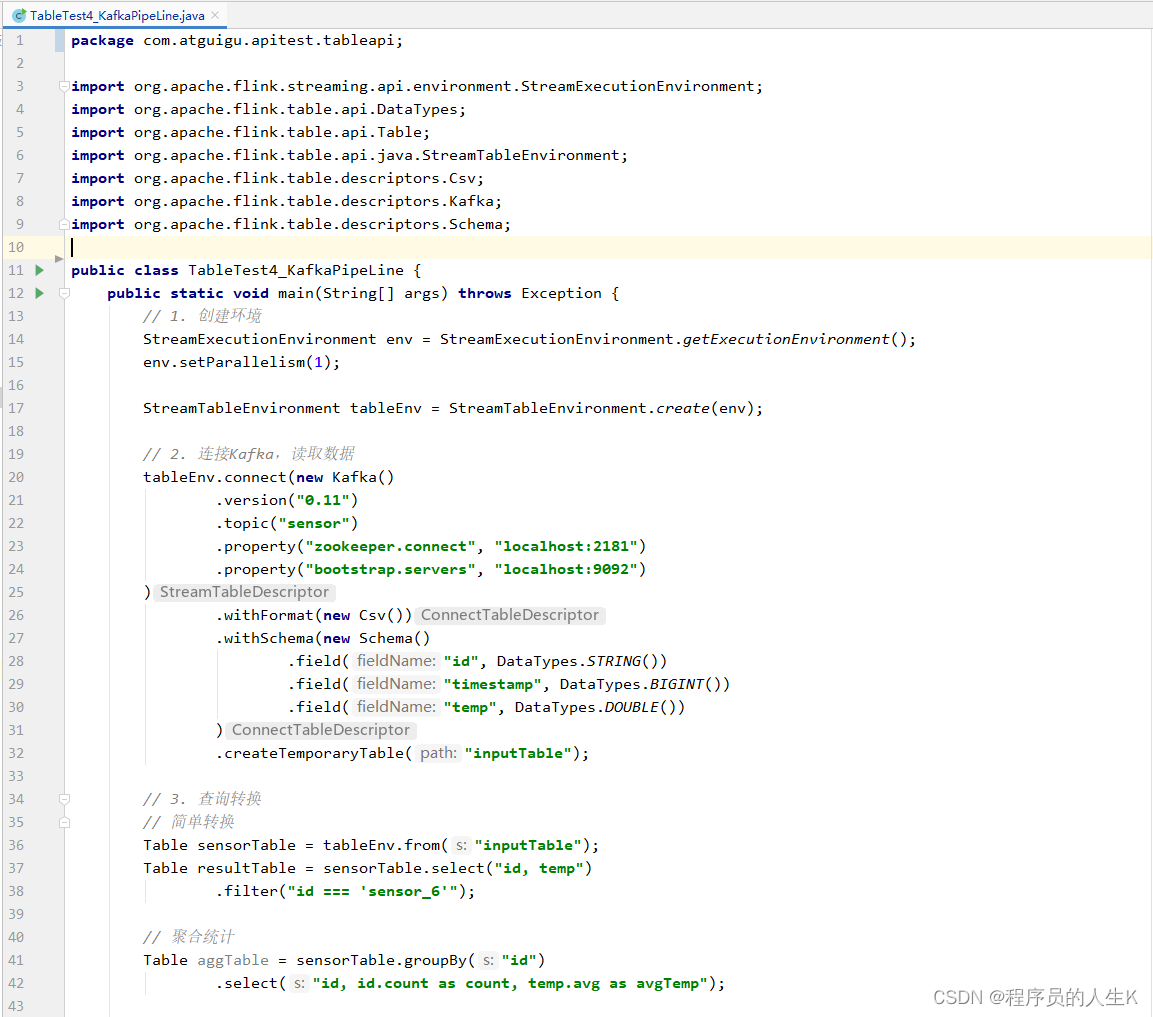1153x1017 pixels.
Task: Click the fieldName: hint before "temp"
Action: (x=396, y=707)
